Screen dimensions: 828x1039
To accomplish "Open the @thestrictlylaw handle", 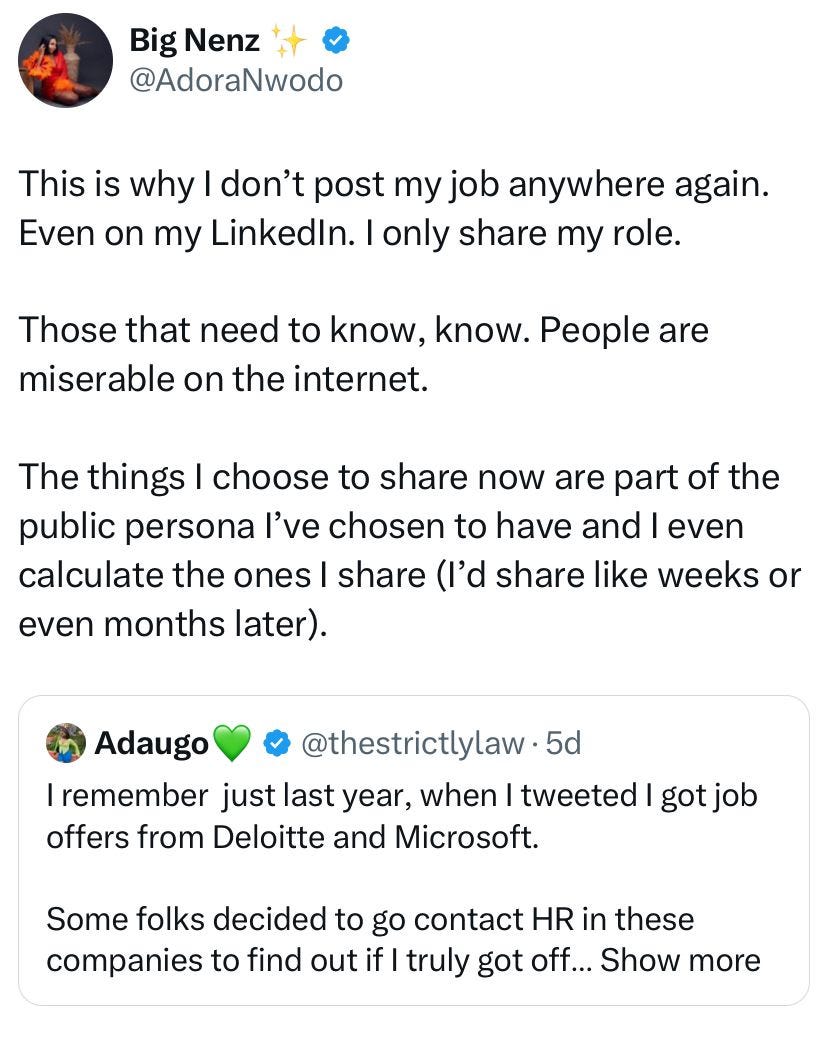I will [x=412, y=743].
